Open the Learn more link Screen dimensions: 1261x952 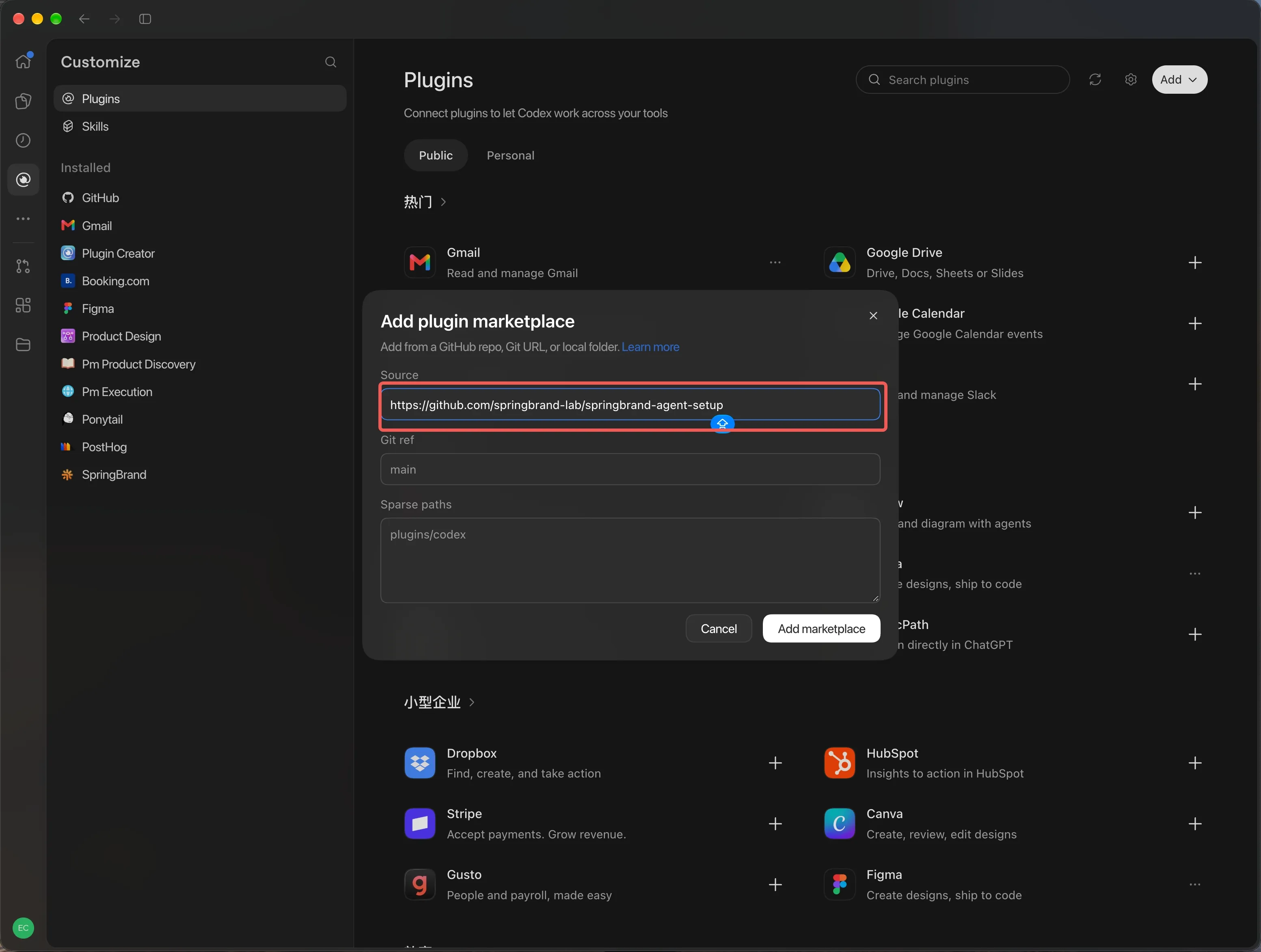pos(650,347)
